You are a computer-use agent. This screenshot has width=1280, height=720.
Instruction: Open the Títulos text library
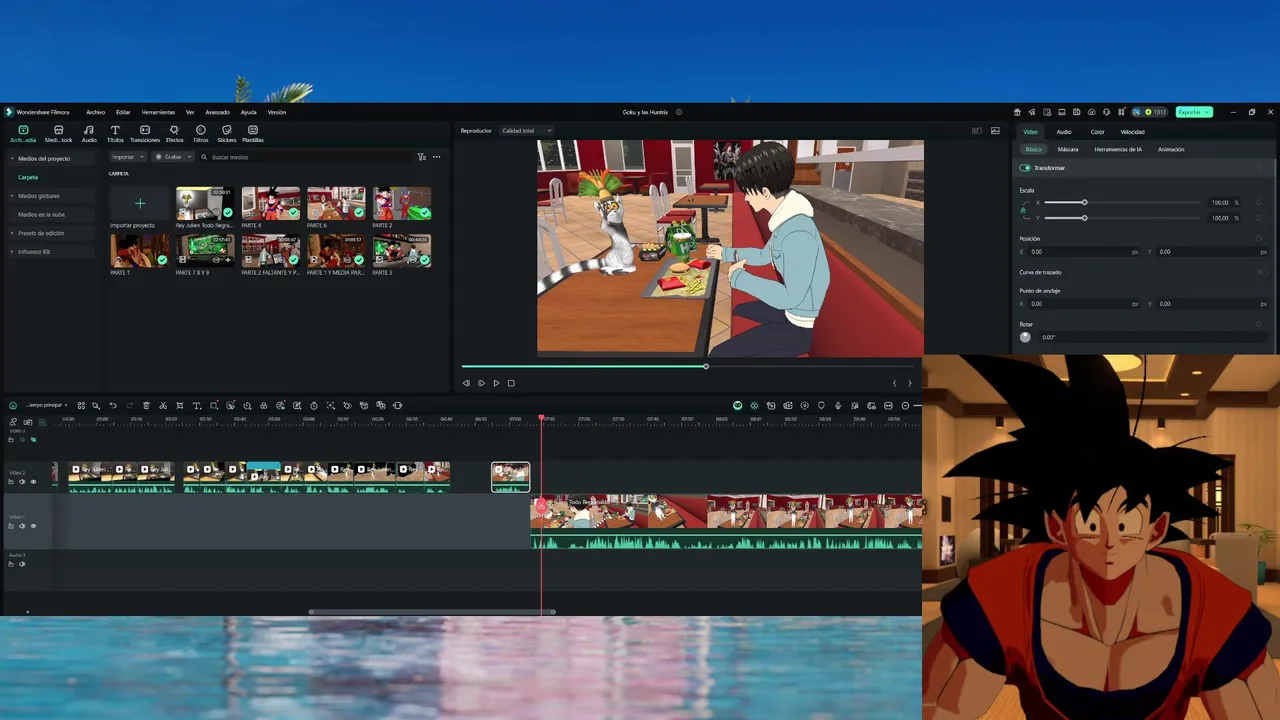(x=115, y=134)
